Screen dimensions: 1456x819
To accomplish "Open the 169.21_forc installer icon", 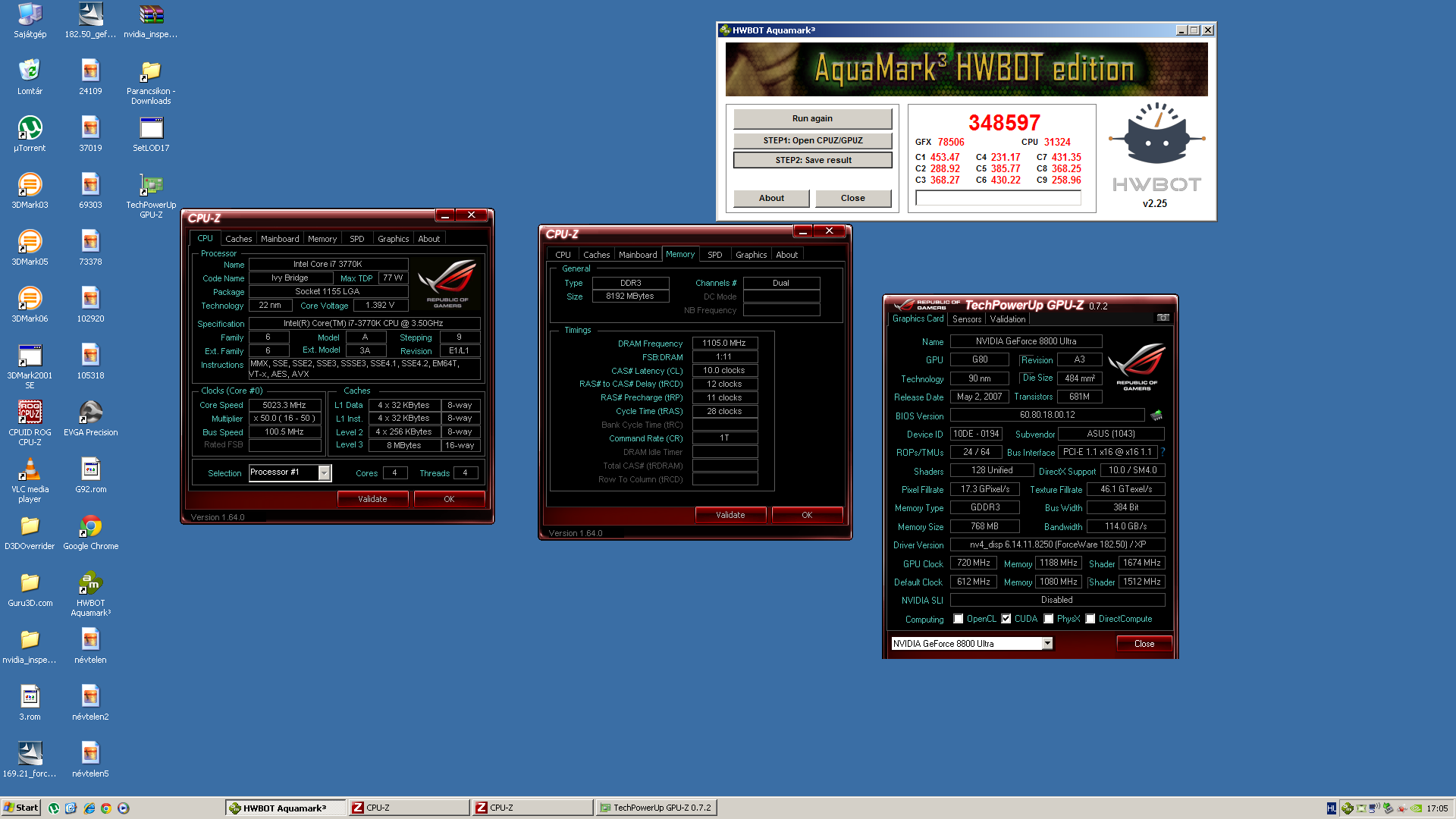I will pyautogui.click(x=30, y=759).
